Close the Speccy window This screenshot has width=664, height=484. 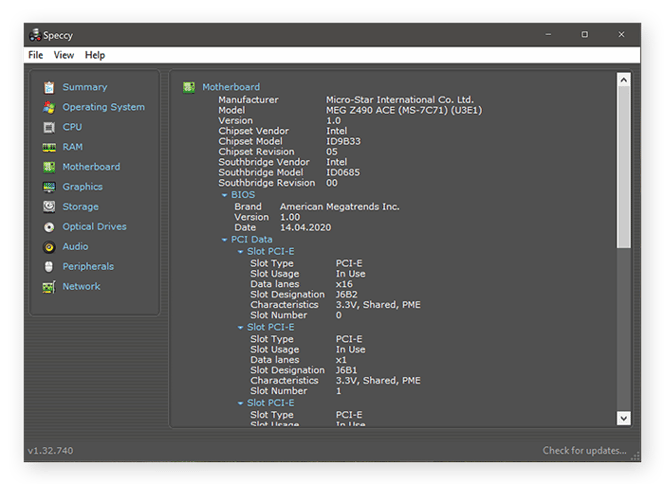pos(621,35)
